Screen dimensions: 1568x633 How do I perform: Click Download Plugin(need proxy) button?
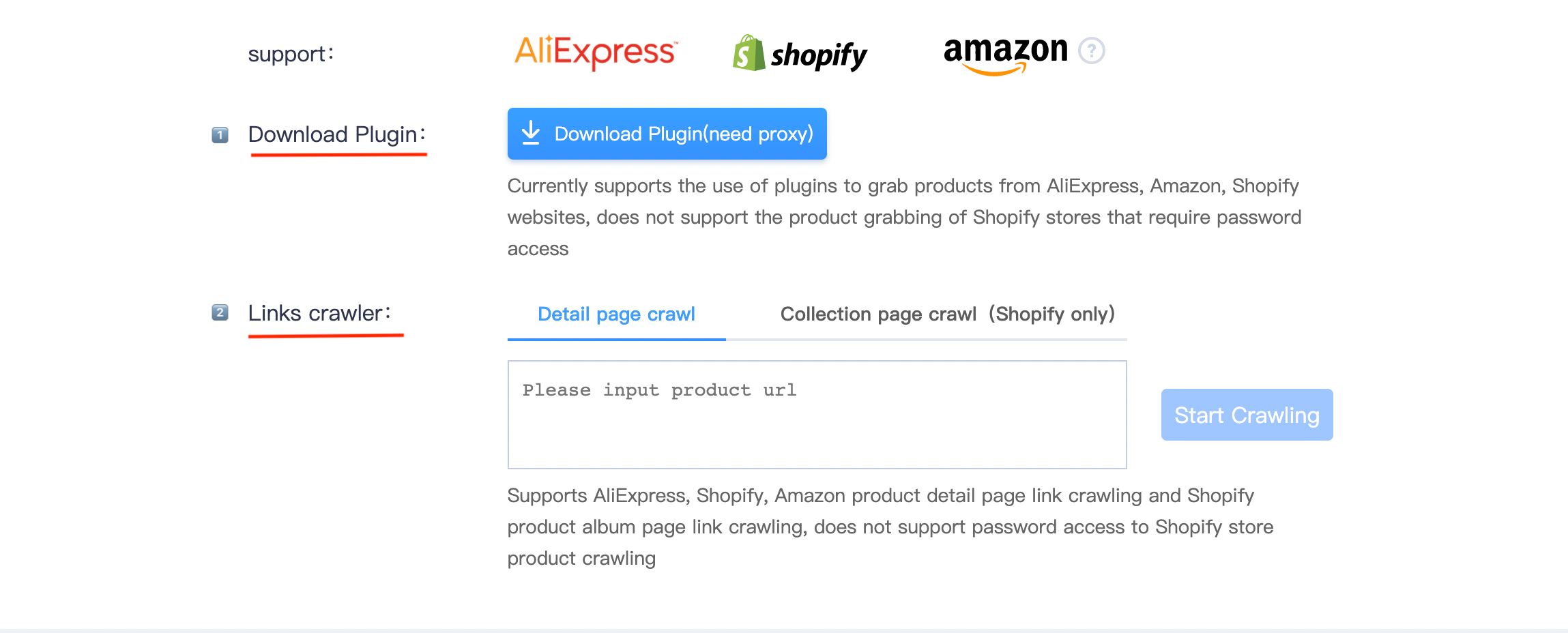[x=667, y=134]
